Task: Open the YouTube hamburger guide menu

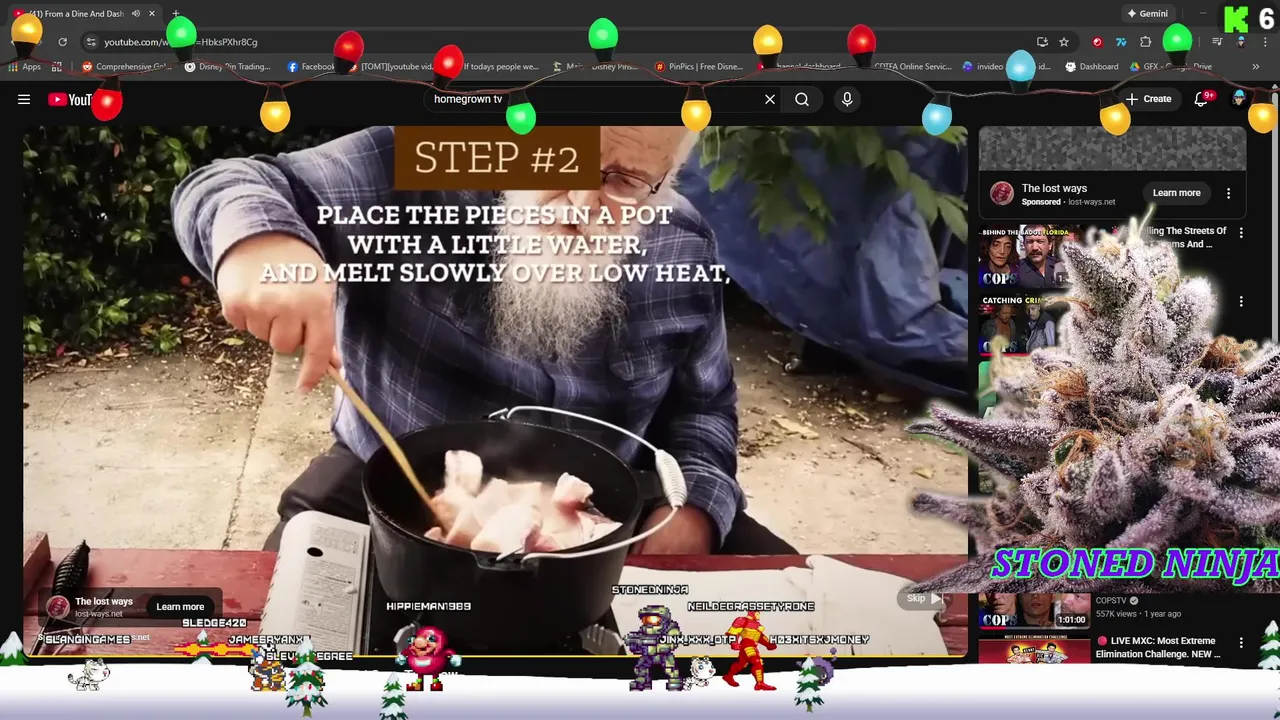Action: pos(24,99)
